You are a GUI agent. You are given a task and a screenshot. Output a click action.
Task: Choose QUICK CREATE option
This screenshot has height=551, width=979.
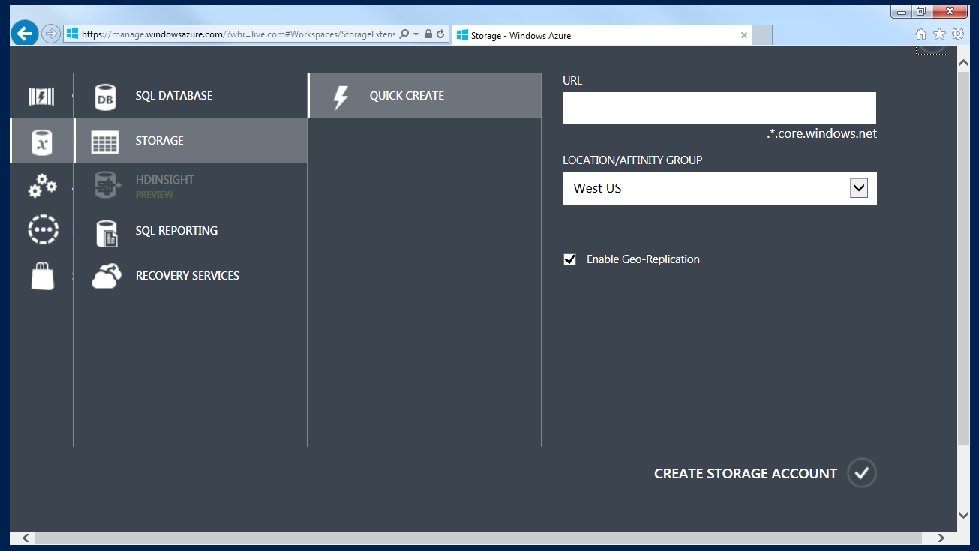tap(425, 95)
